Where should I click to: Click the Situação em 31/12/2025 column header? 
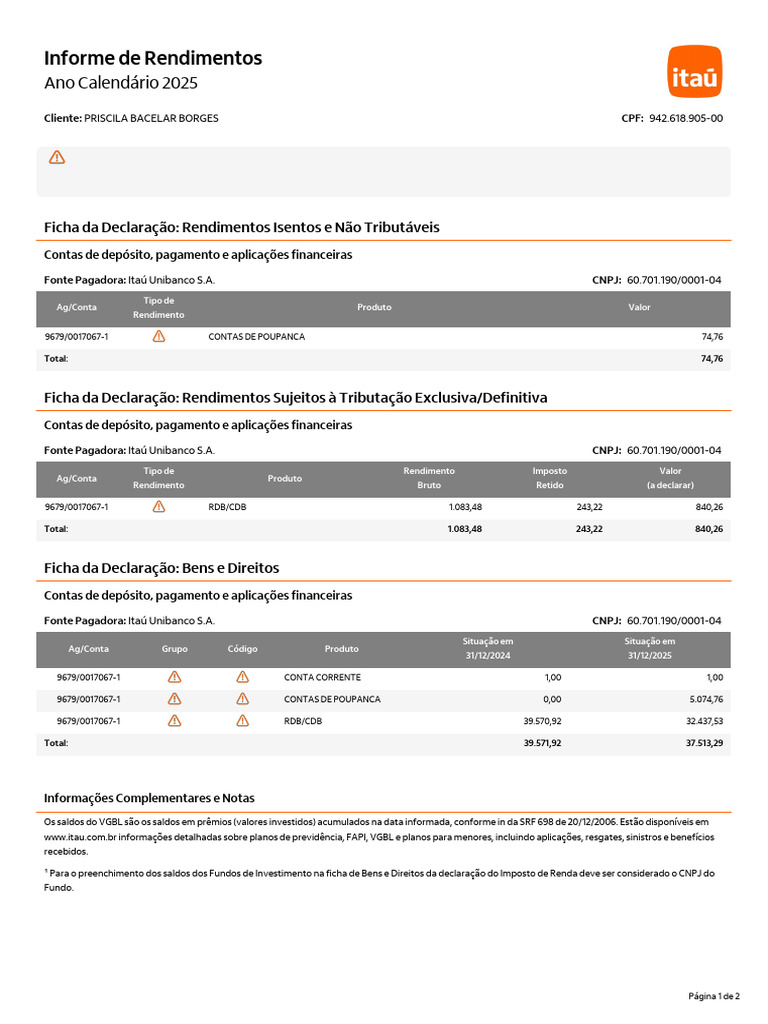(650, 648)
